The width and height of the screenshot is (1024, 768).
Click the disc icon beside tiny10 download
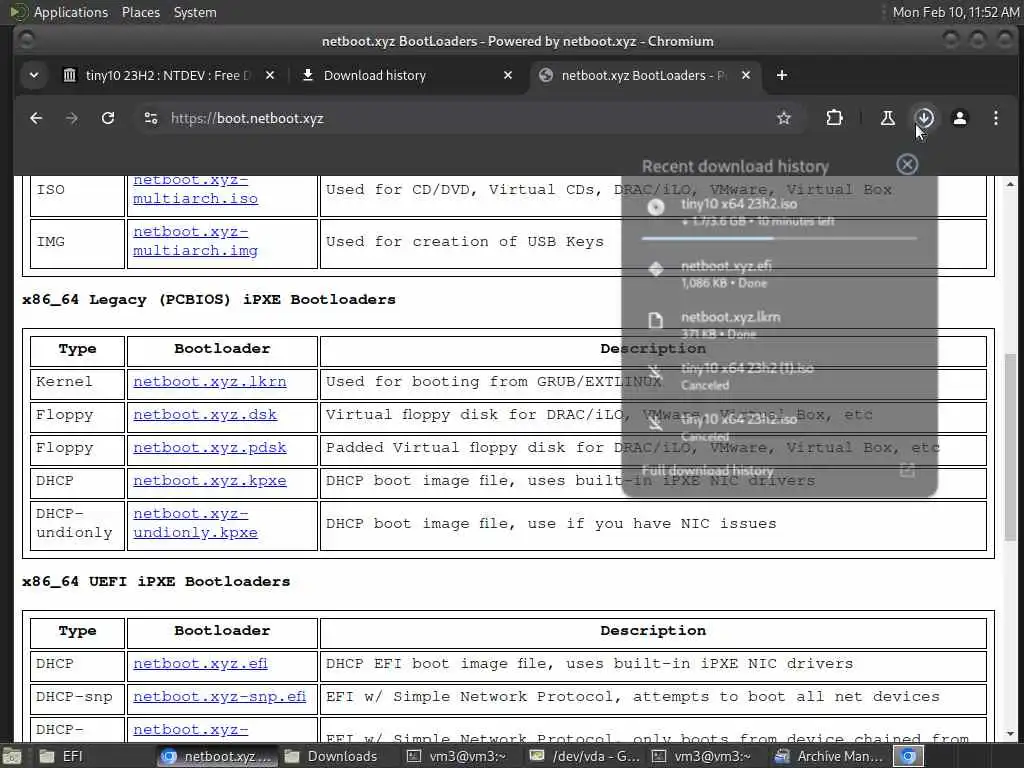pos(656,208)
